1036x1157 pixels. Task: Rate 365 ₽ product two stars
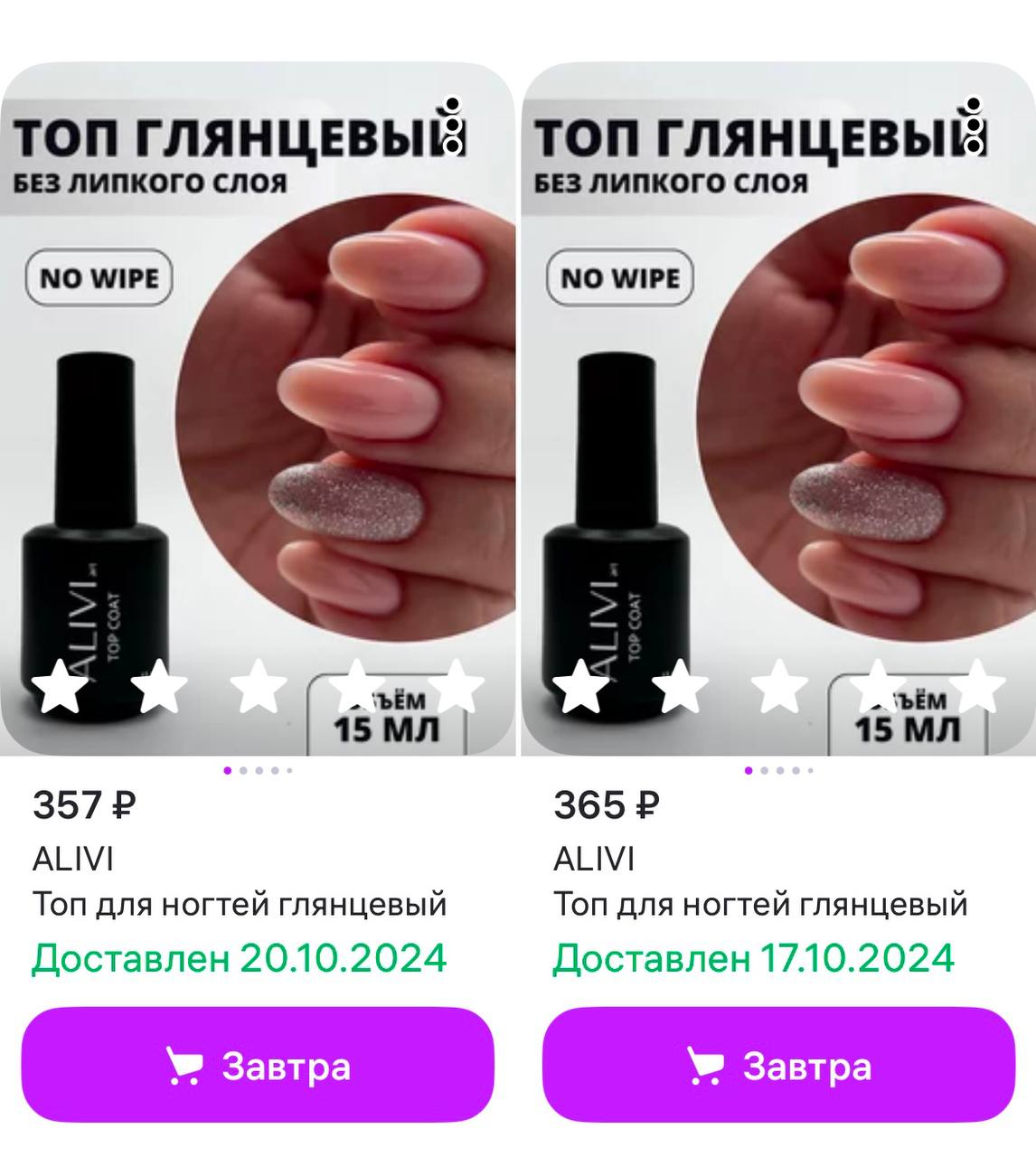coord(680,686)
